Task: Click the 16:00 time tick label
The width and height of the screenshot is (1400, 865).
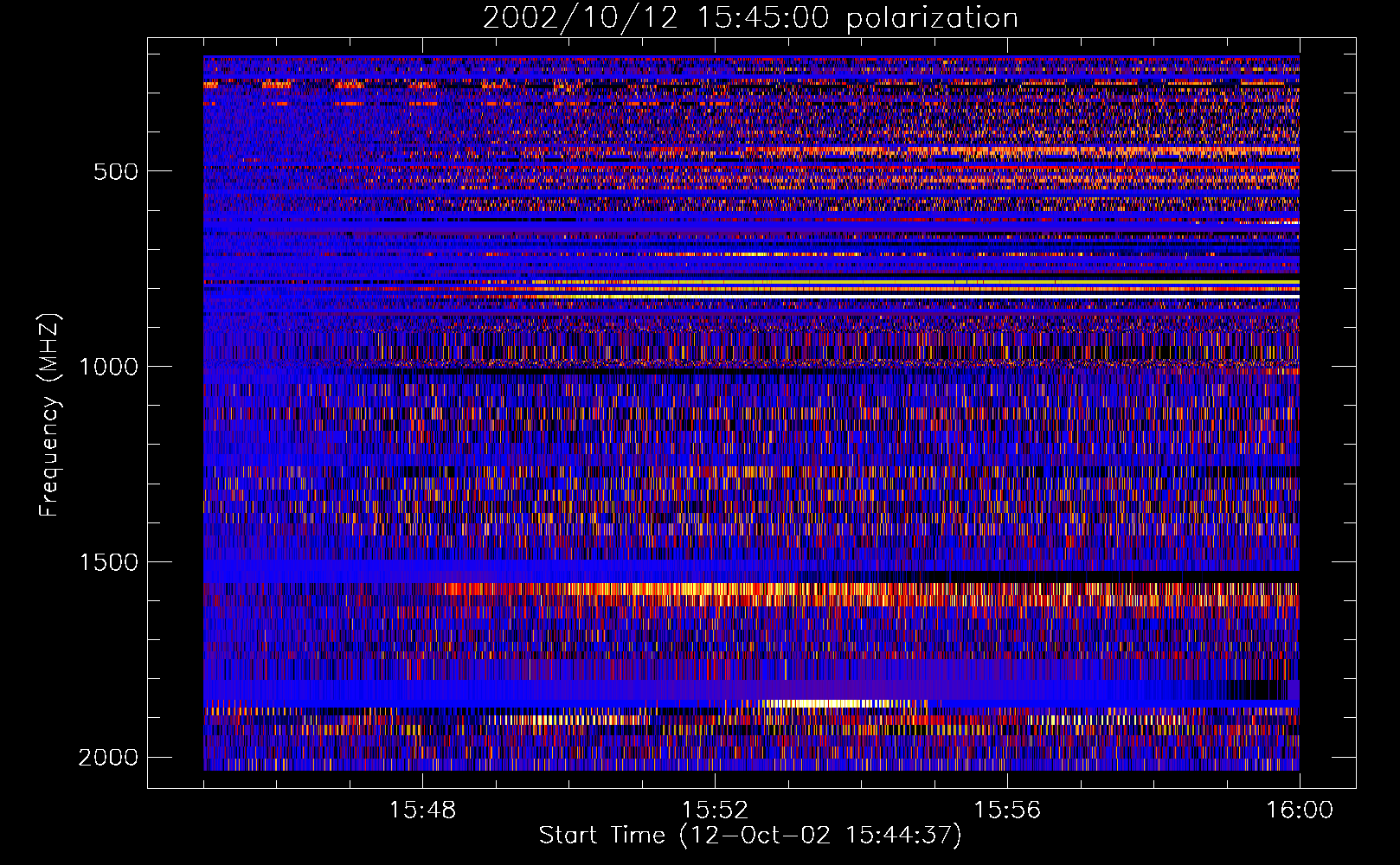Action: coord(1300,811)
